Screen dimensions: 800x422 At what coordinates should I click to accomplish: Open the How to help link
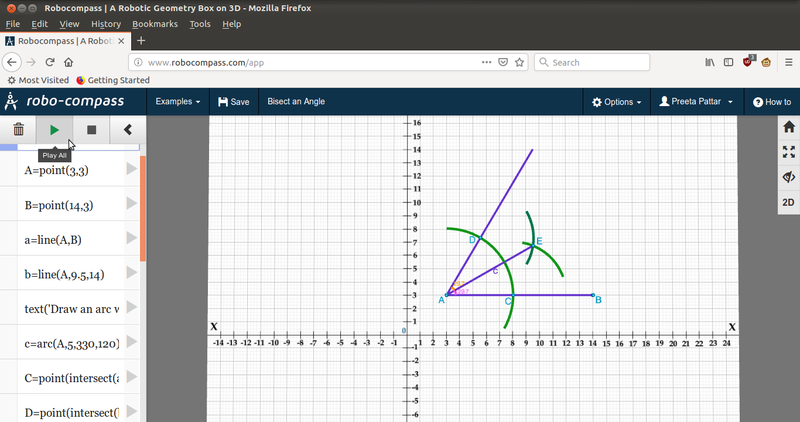coord(772,102)
